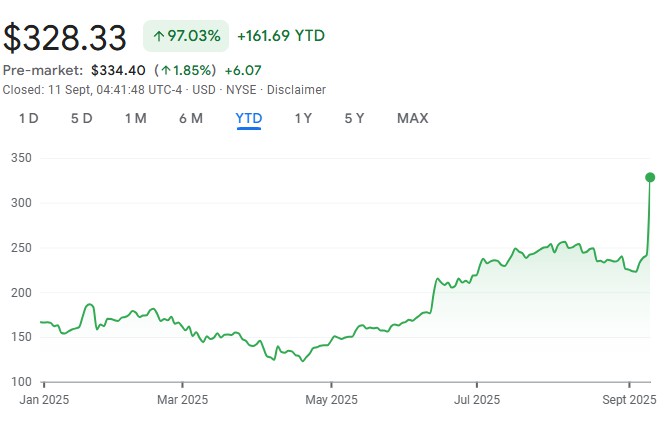Click the 350 y-axis value label
The width and height of the screenshot is (669, 423).
(22, 158)
